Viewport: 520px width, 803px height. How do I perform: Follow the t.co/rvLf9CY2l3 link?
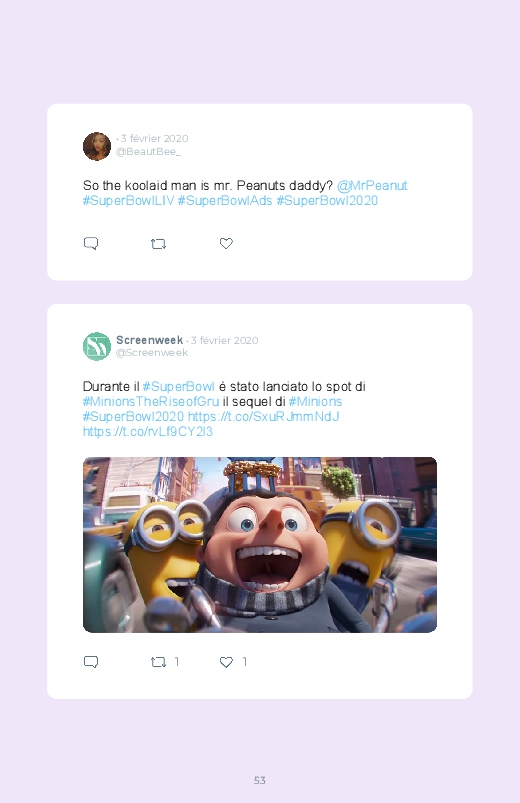point(148,432)
